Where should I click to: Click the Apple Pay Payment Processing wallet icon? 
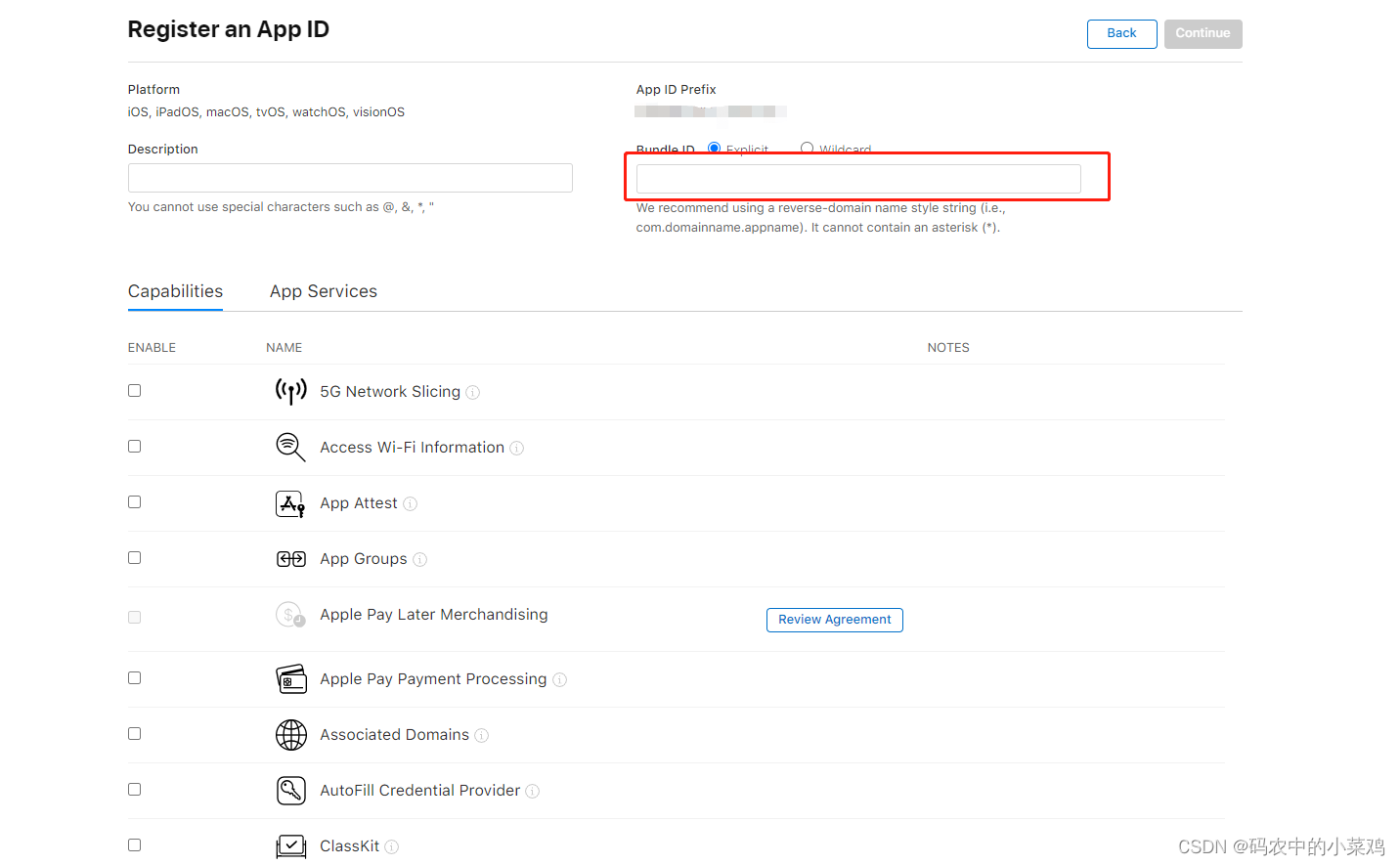point(290,678)
